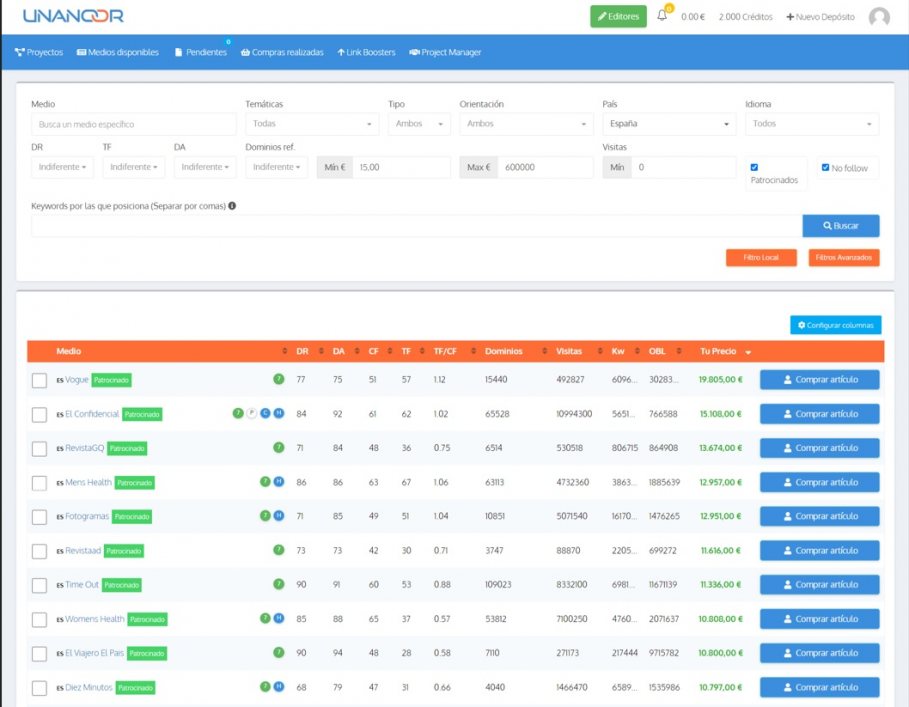The width and height of the screenshot is (909, 707).
Task: Click Comprar artículo for Vogue
Action: point(820,380)
